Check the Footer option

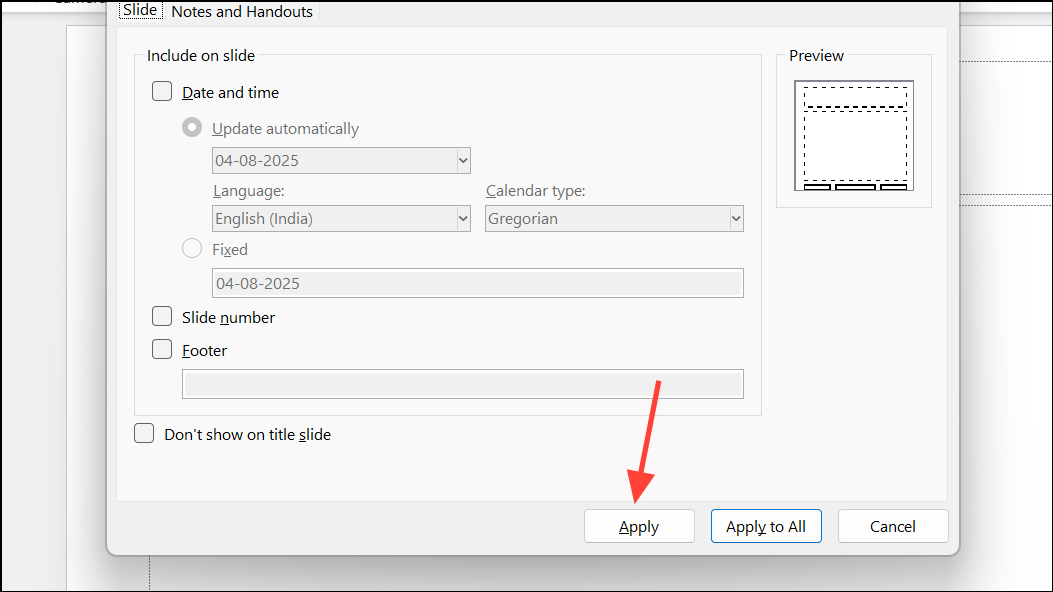(x=162, y=349)
